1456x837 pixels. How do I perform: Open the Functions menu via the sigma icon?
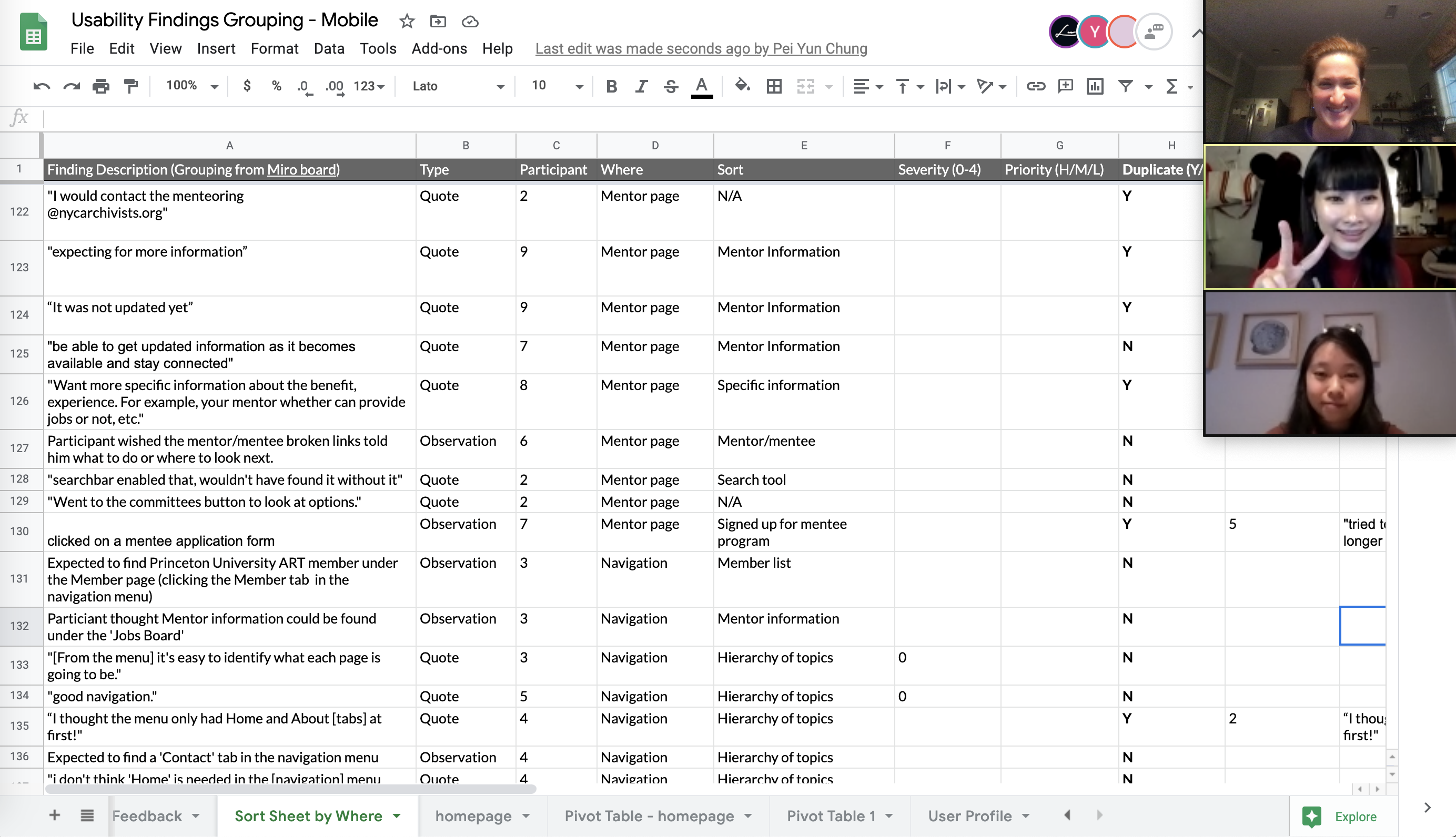[1172, 86]
